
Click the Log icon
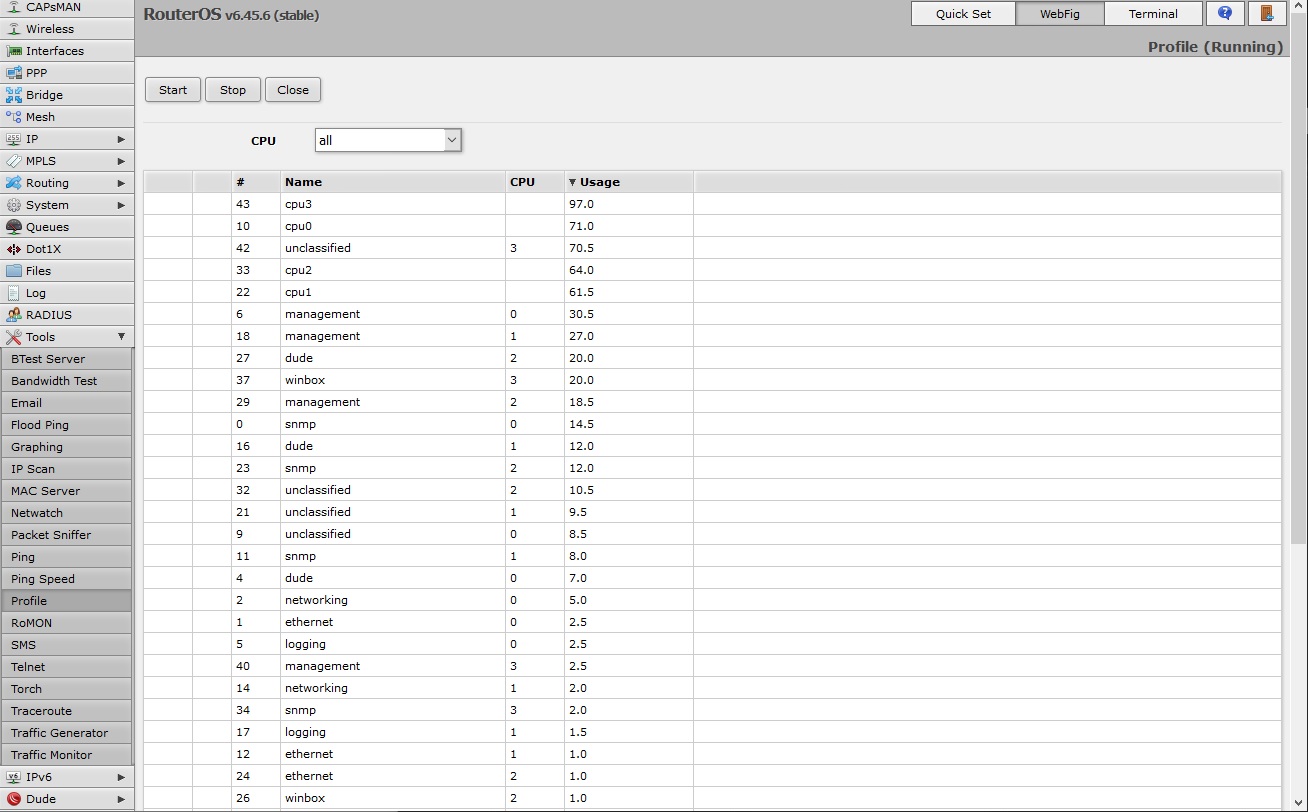[14, 293]
